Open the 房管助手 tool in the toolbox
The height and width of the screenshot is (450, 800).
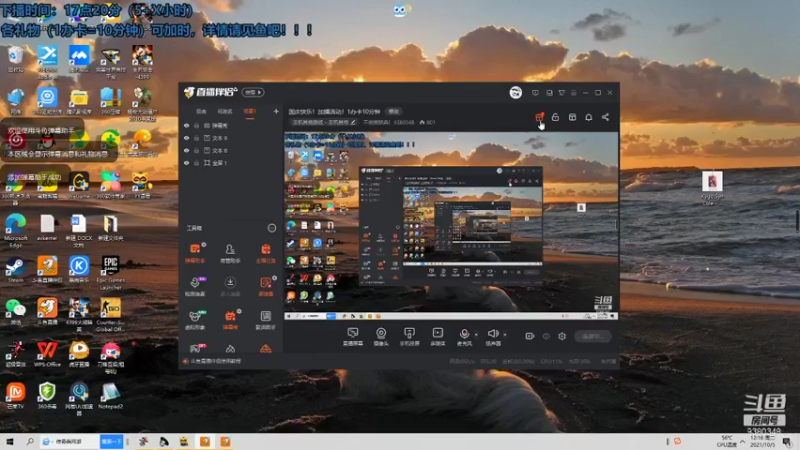pyautogui.click(x=230, y=253)
